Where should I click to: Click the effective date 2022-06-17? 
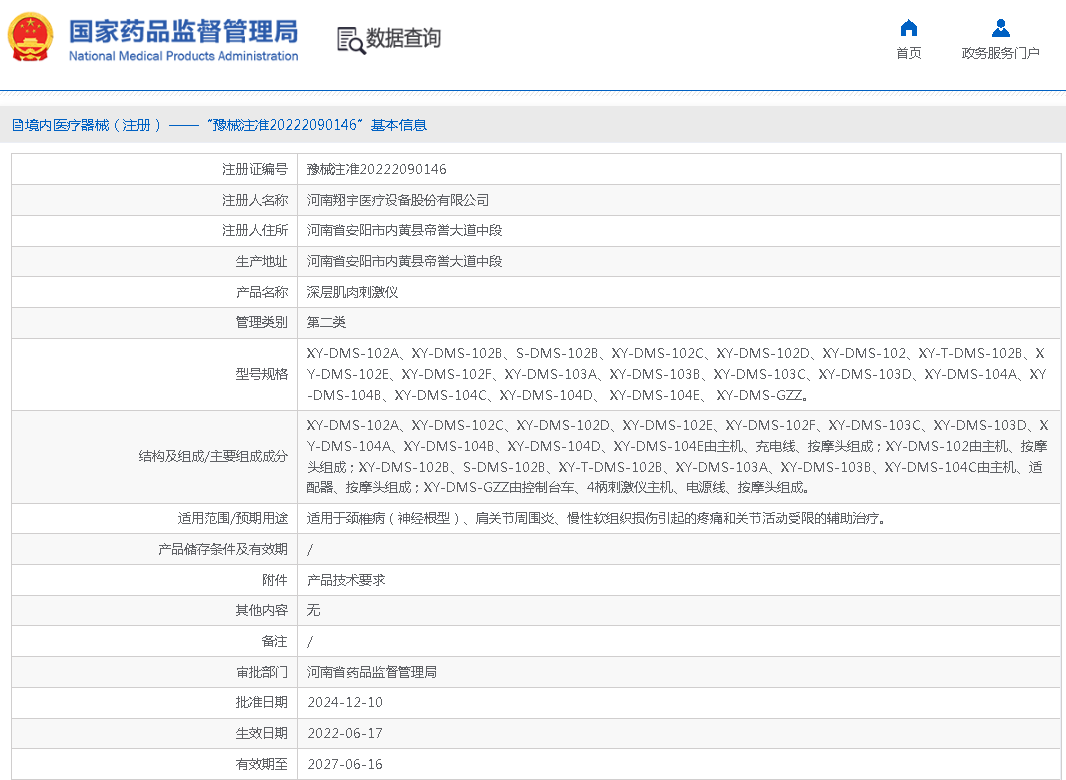(344, 733)
